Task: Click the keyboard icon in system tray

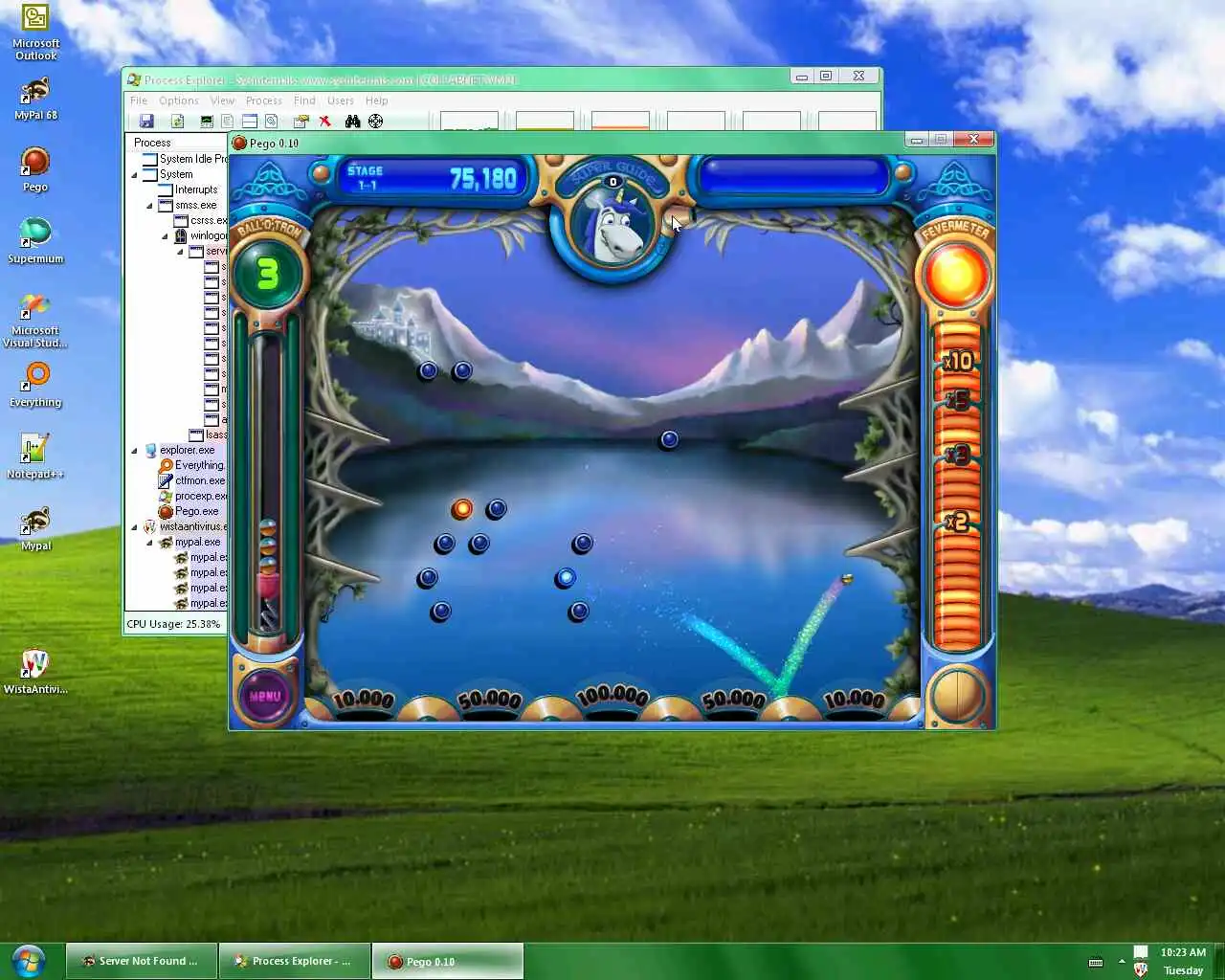Action: coord(1096,962)
